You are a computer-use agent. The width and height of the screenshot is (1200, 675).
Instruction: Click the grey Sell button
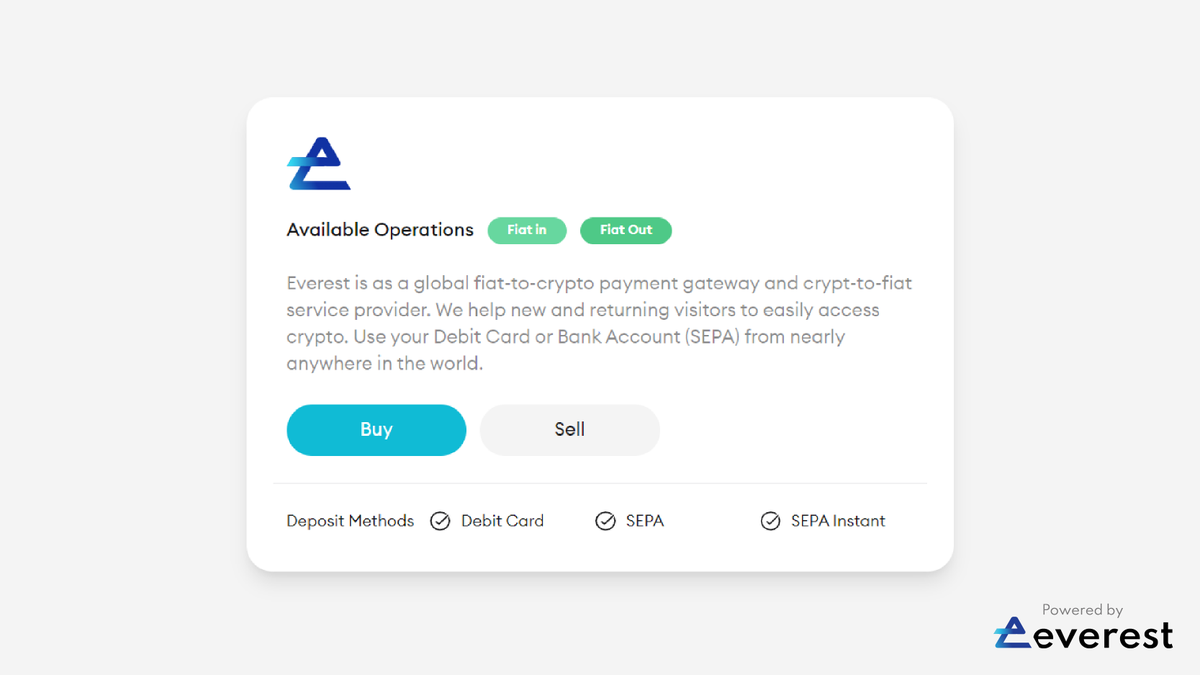click(x=570, y=430)
